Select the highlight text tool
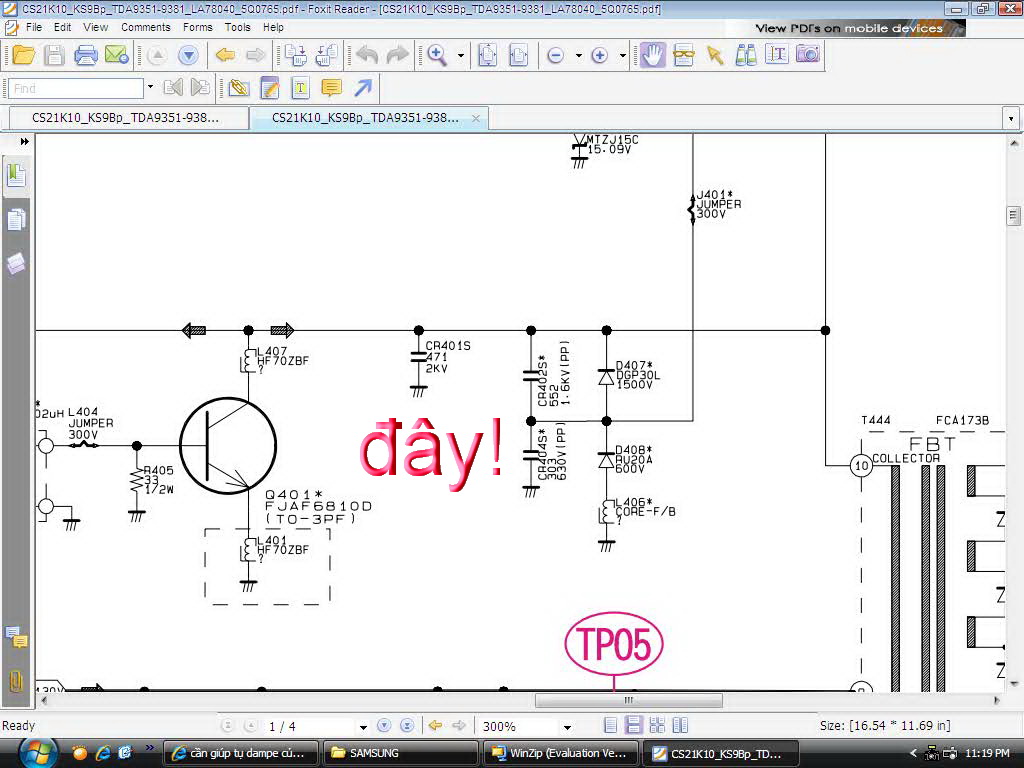The width and height of the screenshot is (1024, 768). (x=300, y=88)
